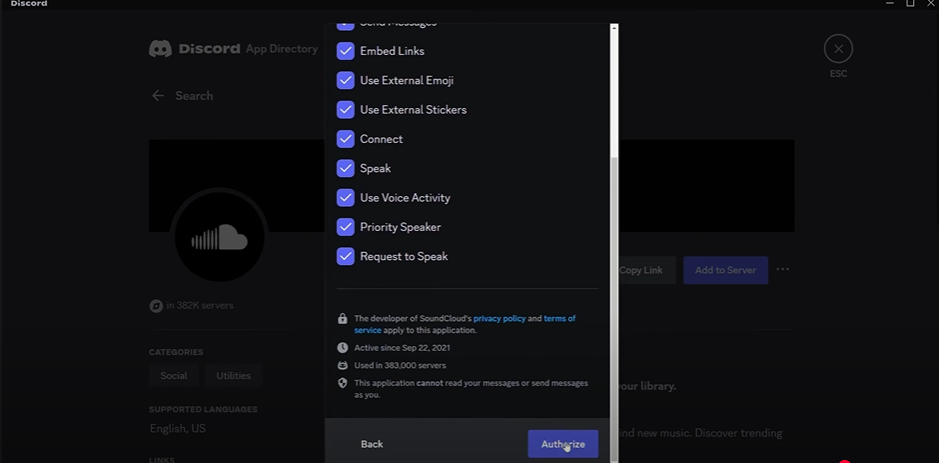
Task: Click the SoundCloud app avatar
Action: pos(219,235)
